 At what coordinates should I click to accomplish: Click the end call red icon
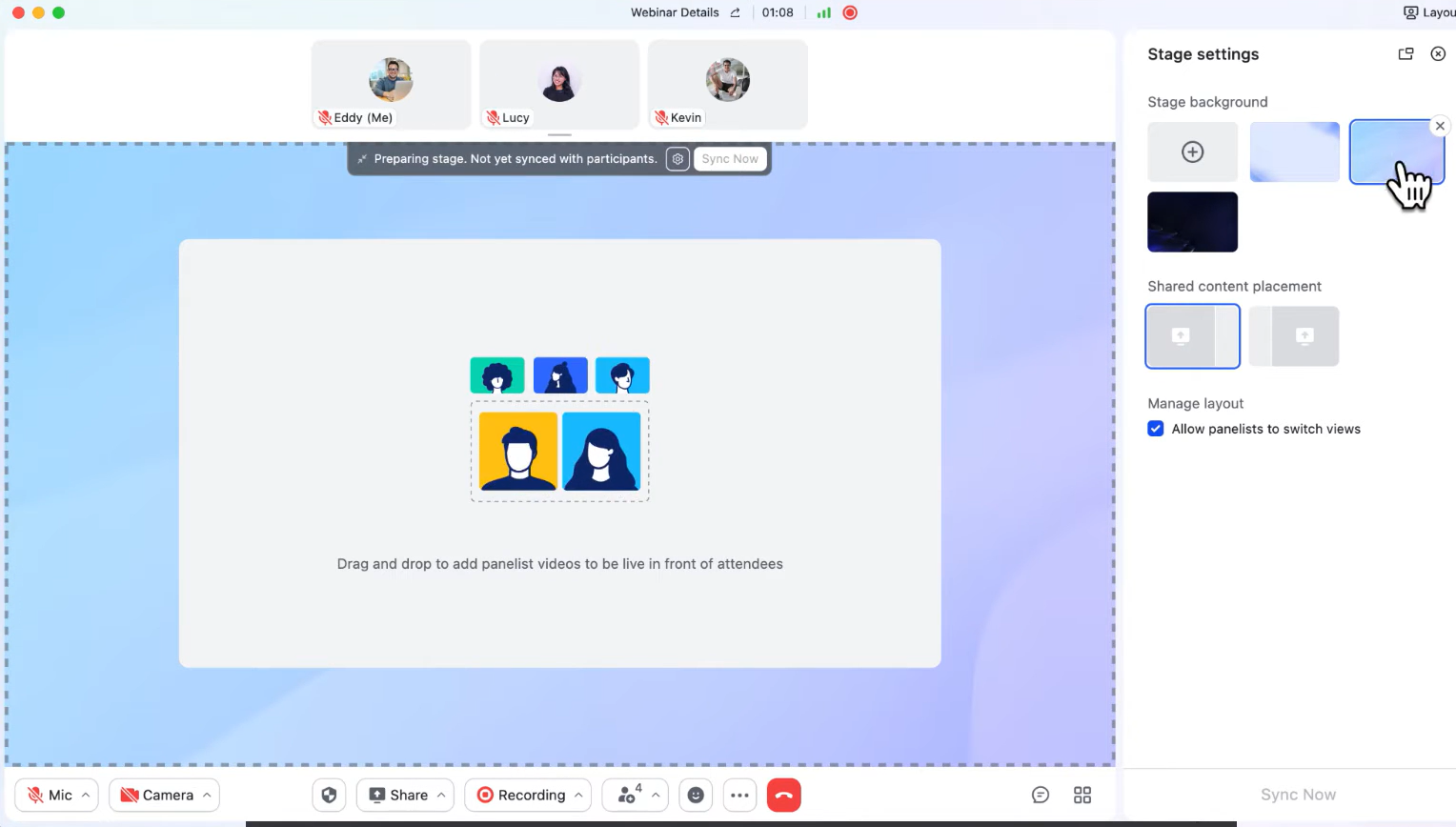(783, 795)
